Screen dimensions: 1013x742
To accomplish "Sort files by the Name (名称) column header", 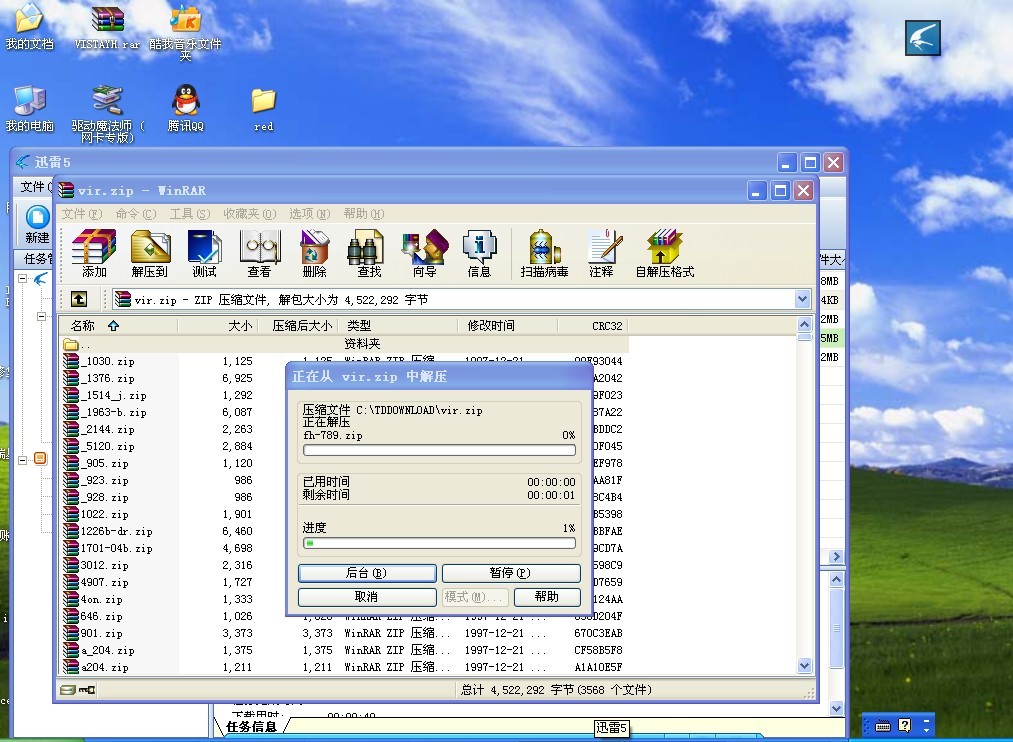I will [x=83, y=325].
